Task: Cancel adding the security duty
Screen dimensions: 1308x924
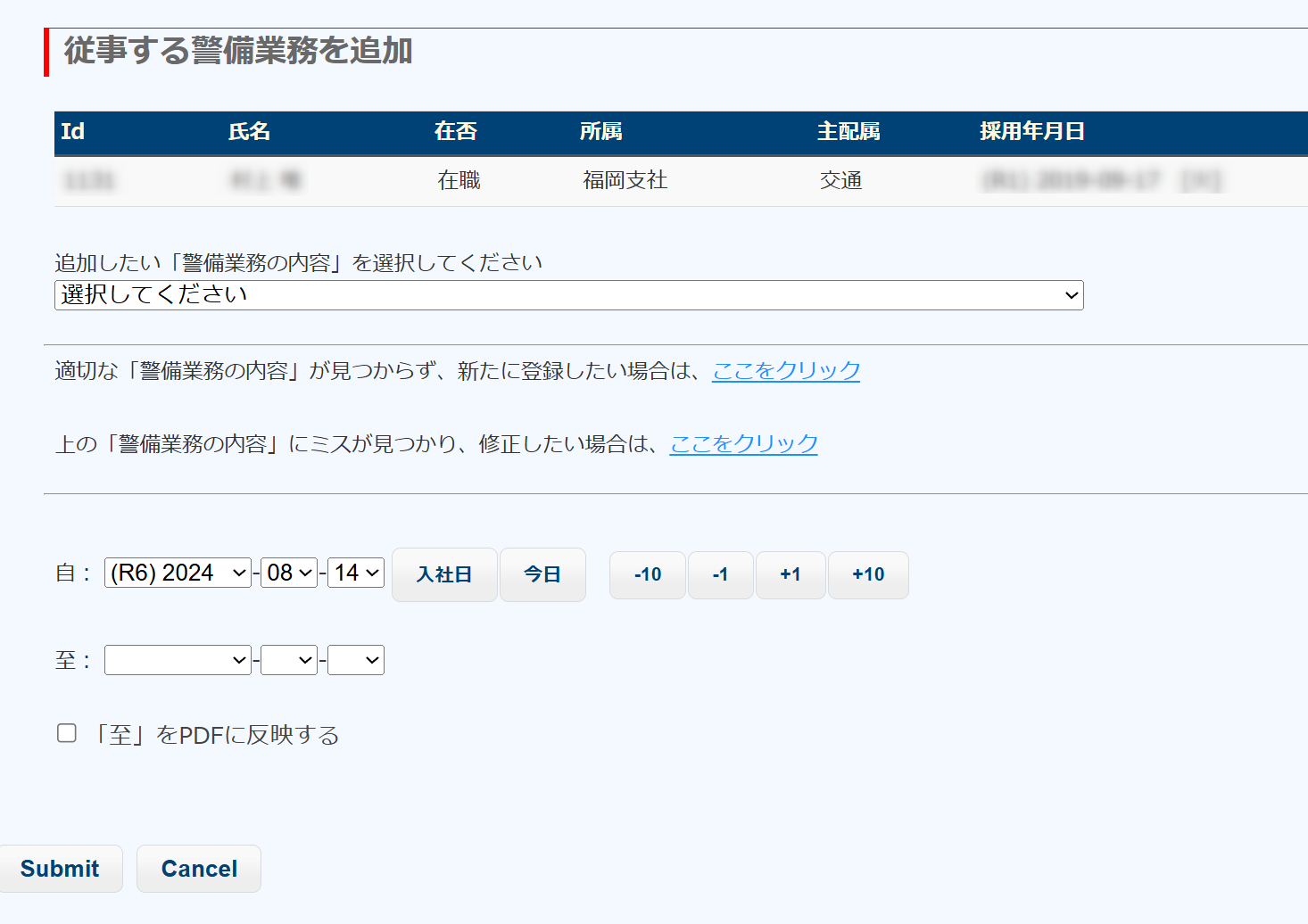Action: click(199, 869)
